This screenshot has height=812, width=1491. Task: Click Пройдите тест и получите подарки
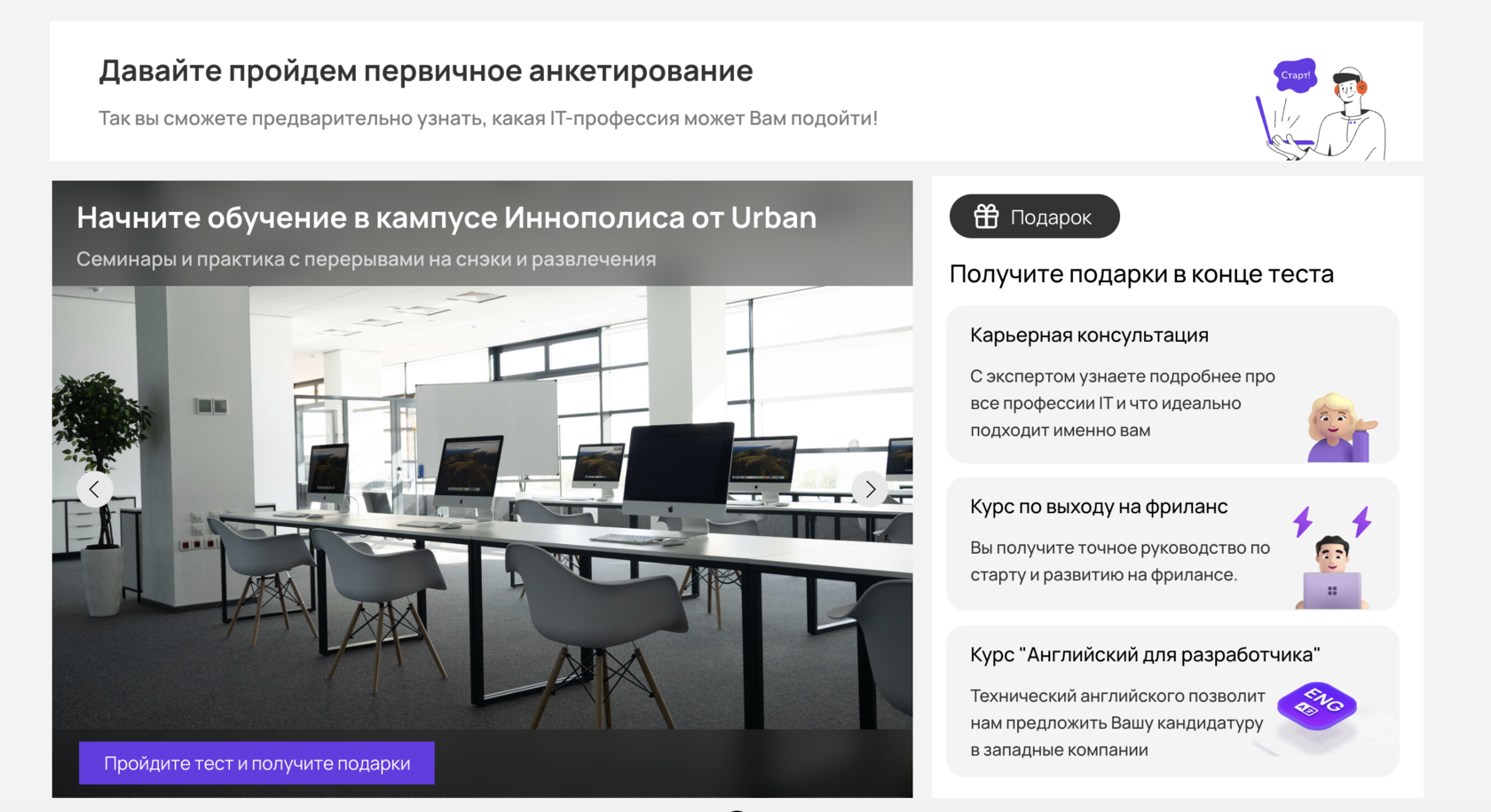tap(256, 762)
